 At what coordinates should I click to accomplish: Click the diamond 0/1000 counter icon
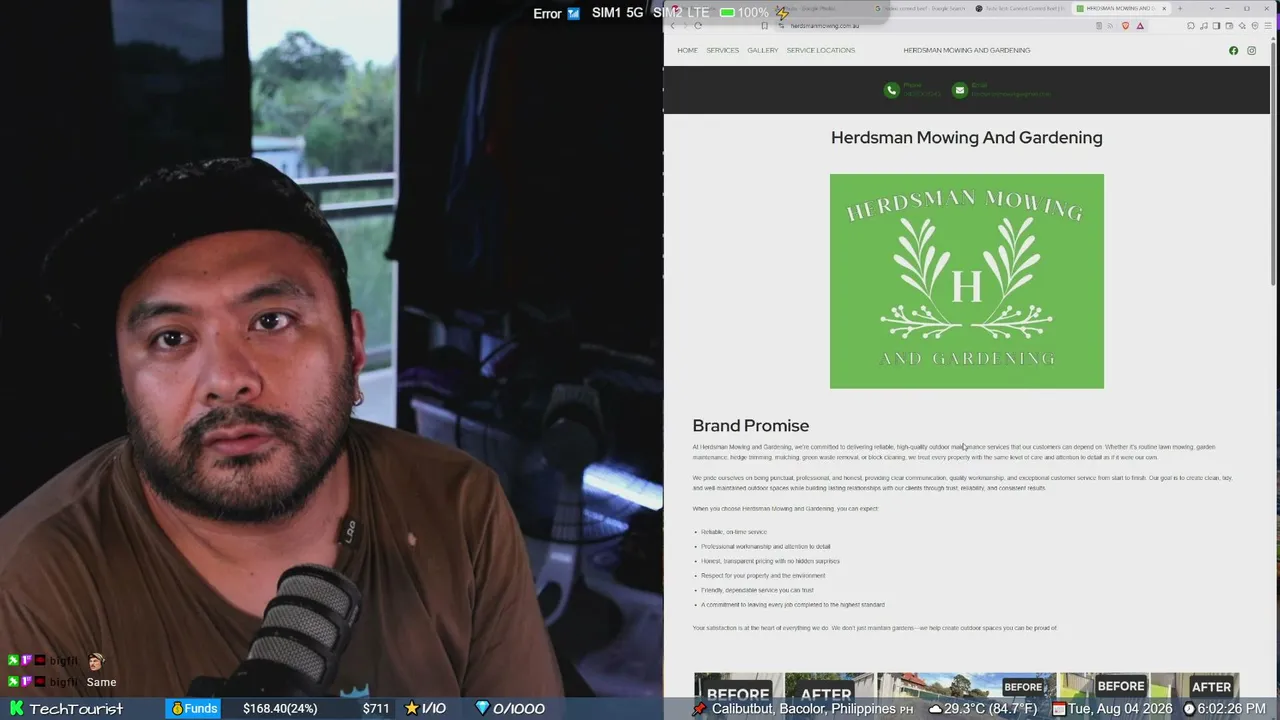(x=482, y=708)
